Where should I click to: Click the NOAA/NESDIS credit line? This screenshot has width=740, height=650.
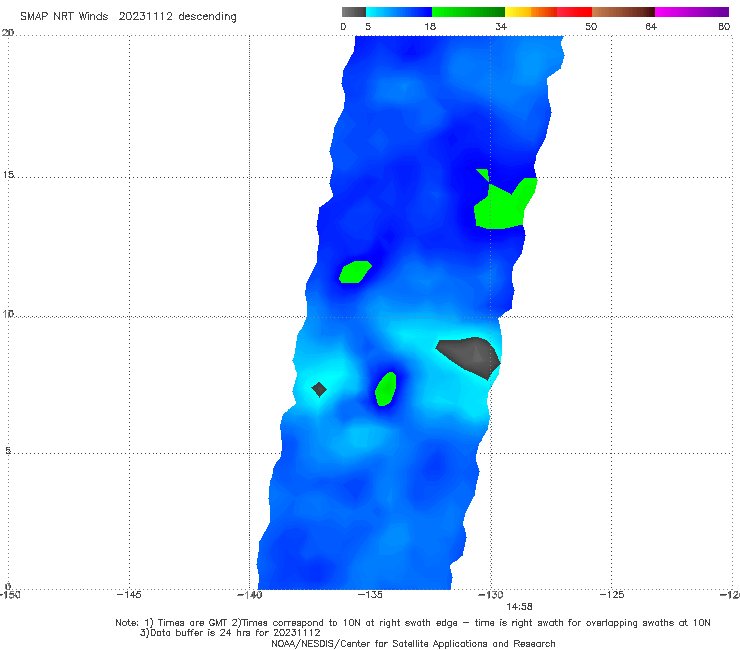coord(413,644)
